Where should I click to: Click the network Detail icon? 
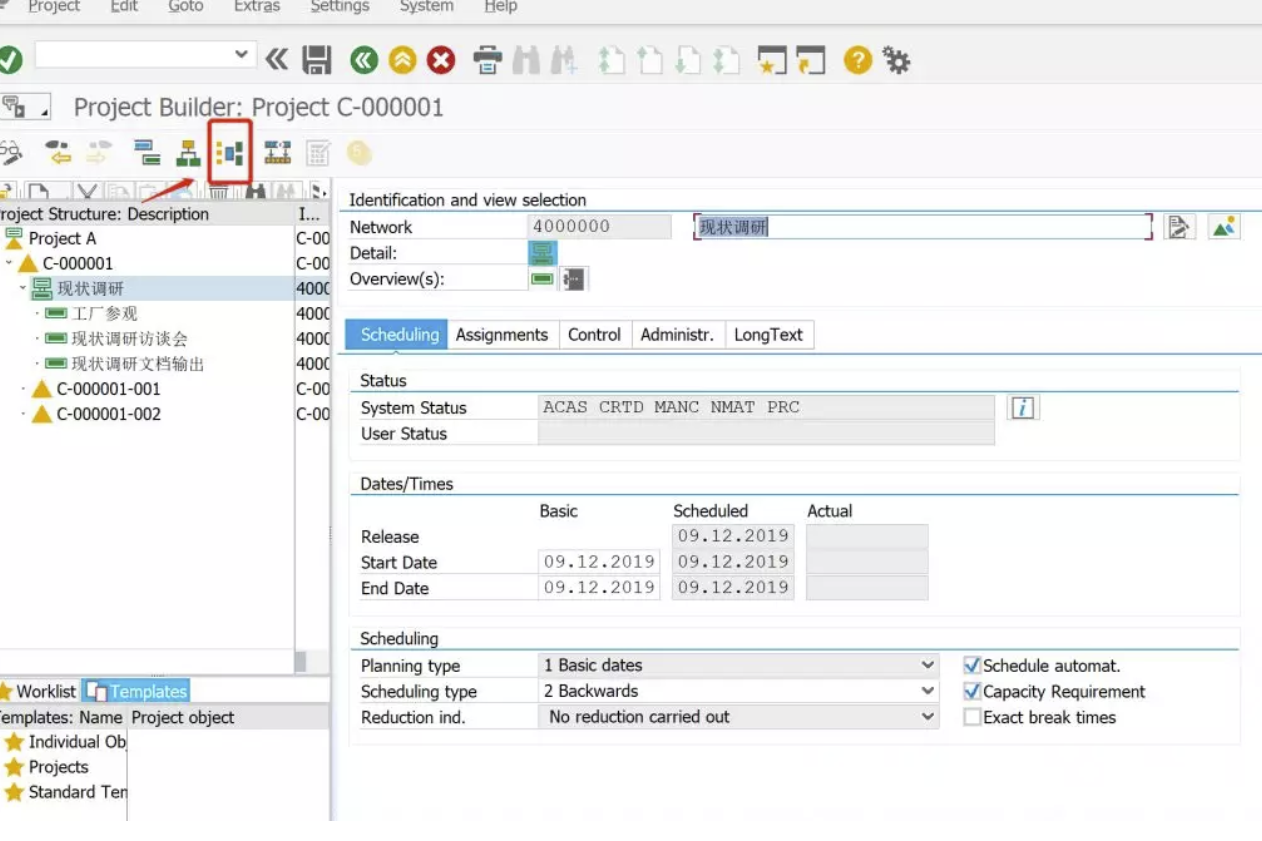(542, 253)
